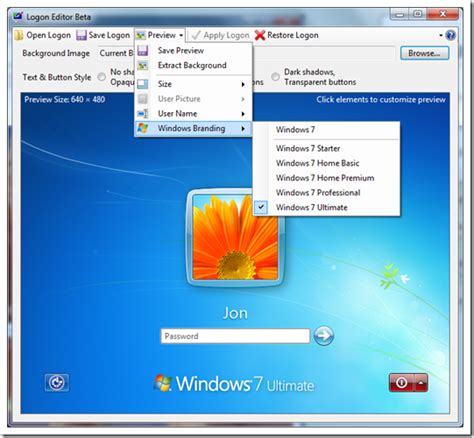Click the Apply Logon checkmark icon
This screenshot has height=438, width=474.
[x=195, y=35]
